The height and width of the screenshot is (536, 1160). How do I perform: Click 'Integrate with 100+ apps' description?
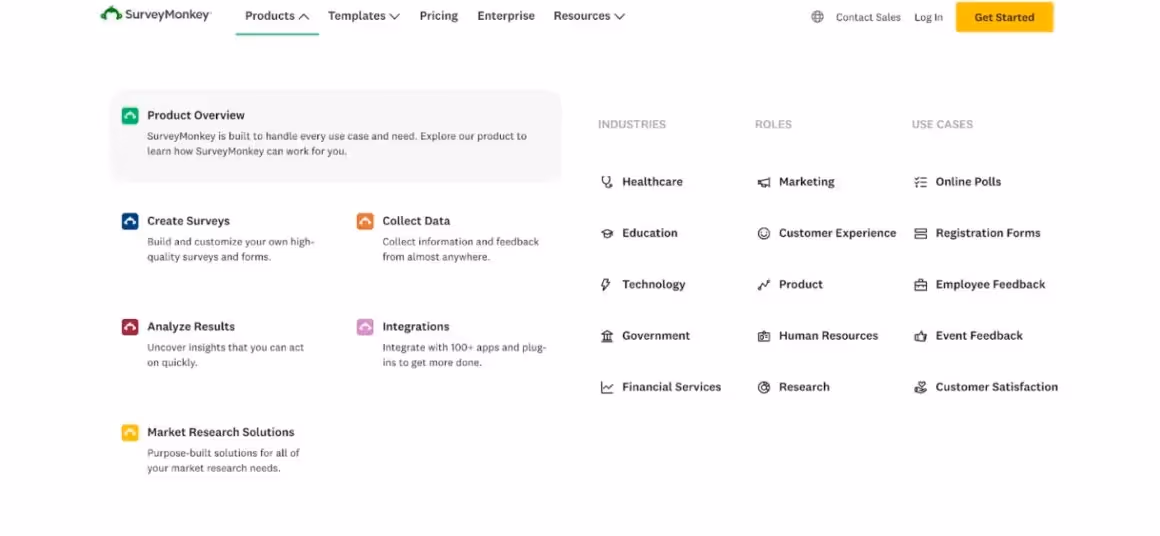coord(465,356)
